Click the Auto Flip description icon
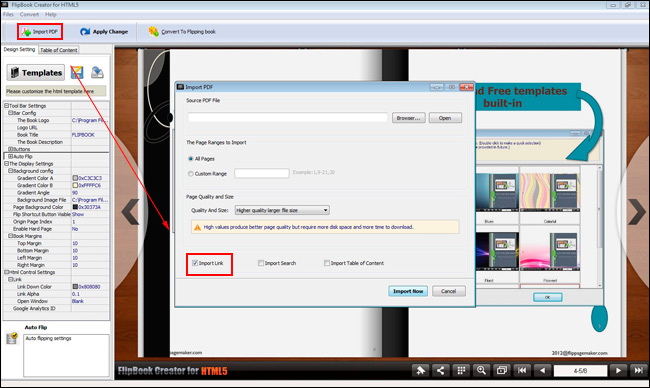Image resolution: width=650 pixels, height=388 pixels. coord(12,338)
